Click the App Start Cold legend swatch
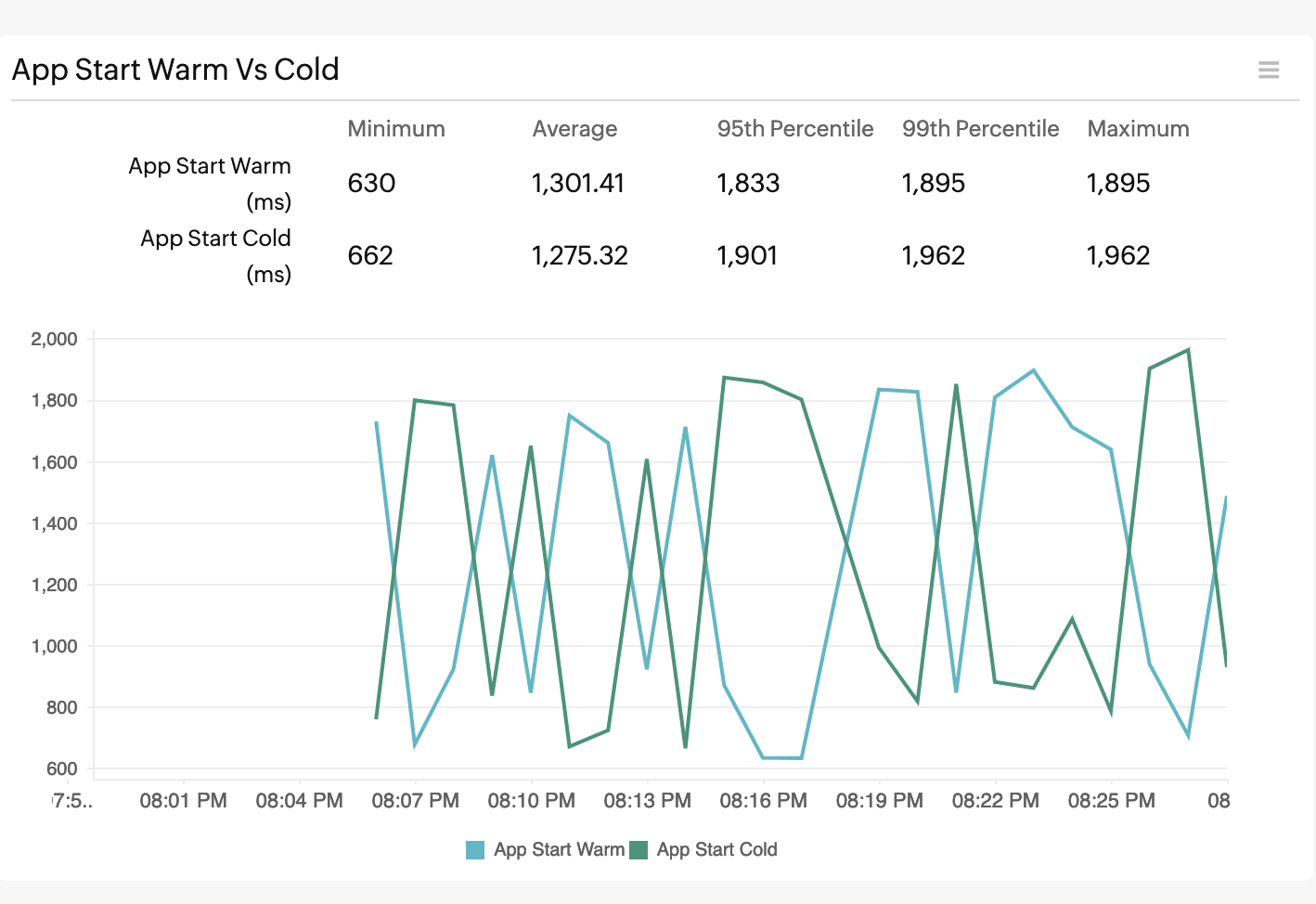 [639, 849]
